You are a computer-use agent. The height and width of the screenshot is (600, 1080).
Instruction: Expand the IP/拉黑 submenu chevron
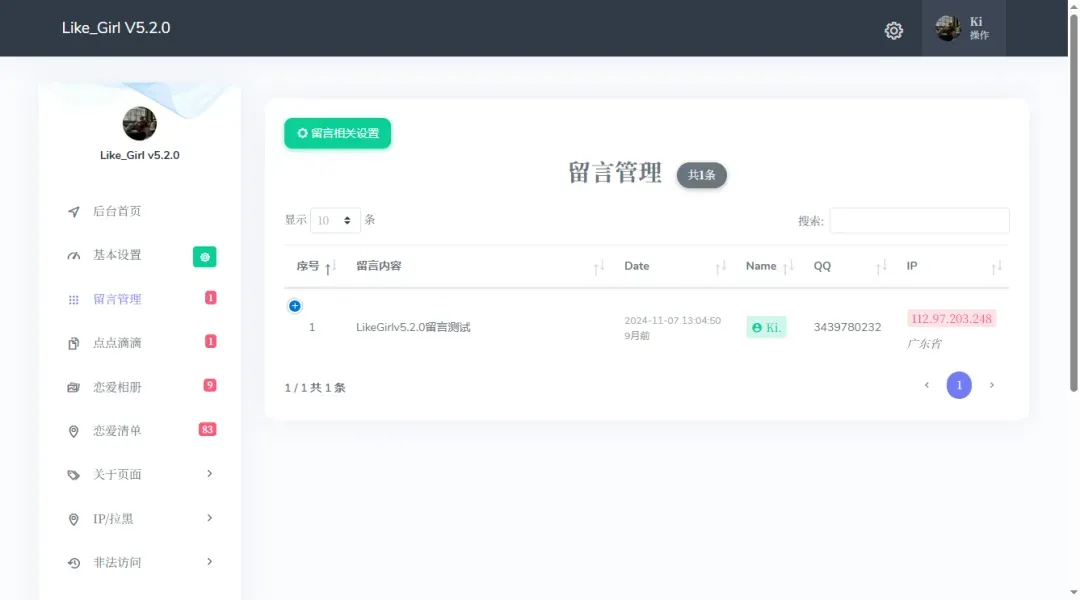click(x=209, y=517)
